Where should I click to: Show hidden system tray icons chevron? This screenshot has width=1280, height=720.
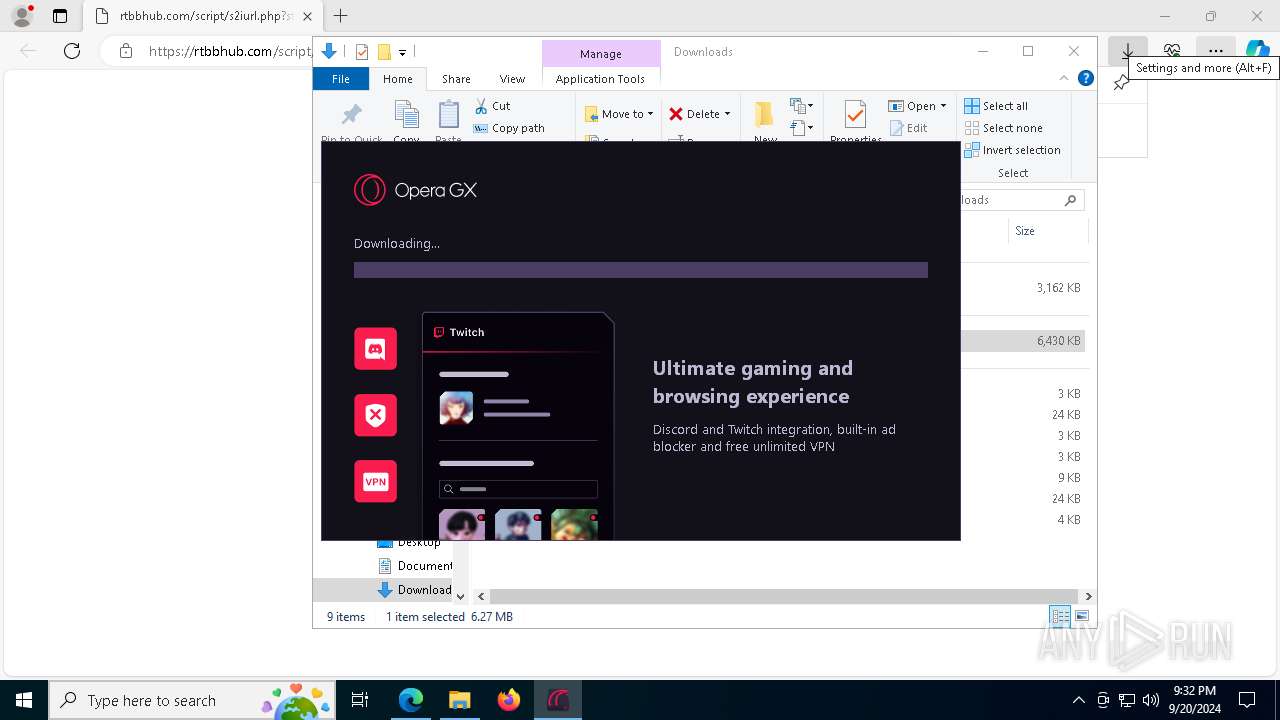(1078, 700)
